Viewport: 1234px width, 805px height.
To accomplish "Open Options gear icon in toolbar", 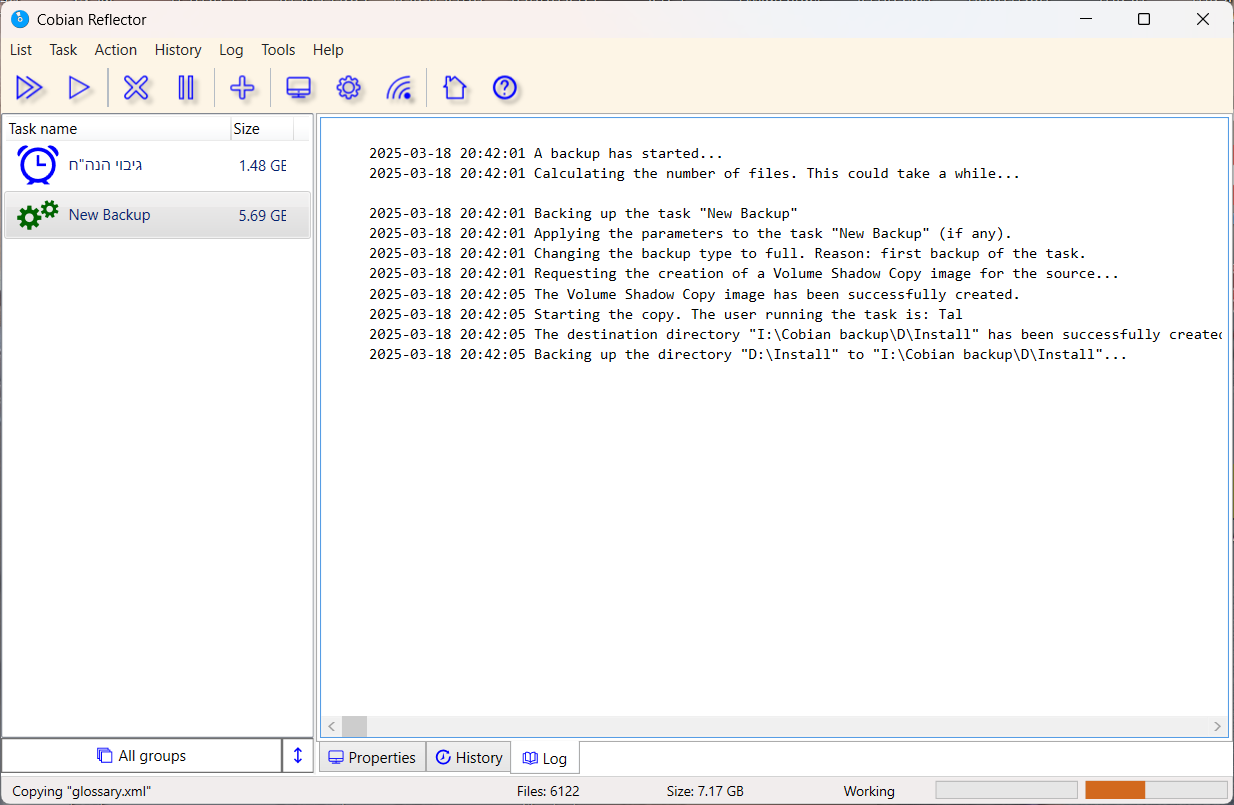I will click(x=348, y=88).
